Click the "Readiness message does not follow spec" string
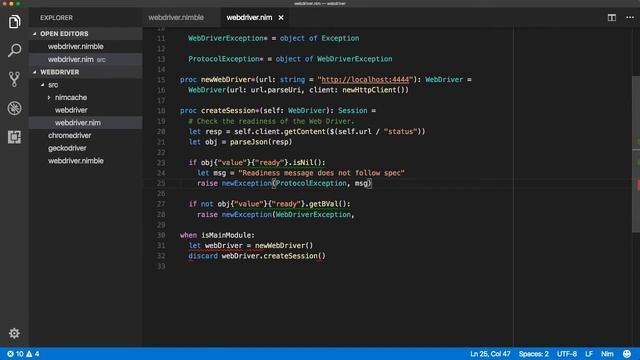Image resolution: width=640 pixels, height=360 pixels. [321, 173]
